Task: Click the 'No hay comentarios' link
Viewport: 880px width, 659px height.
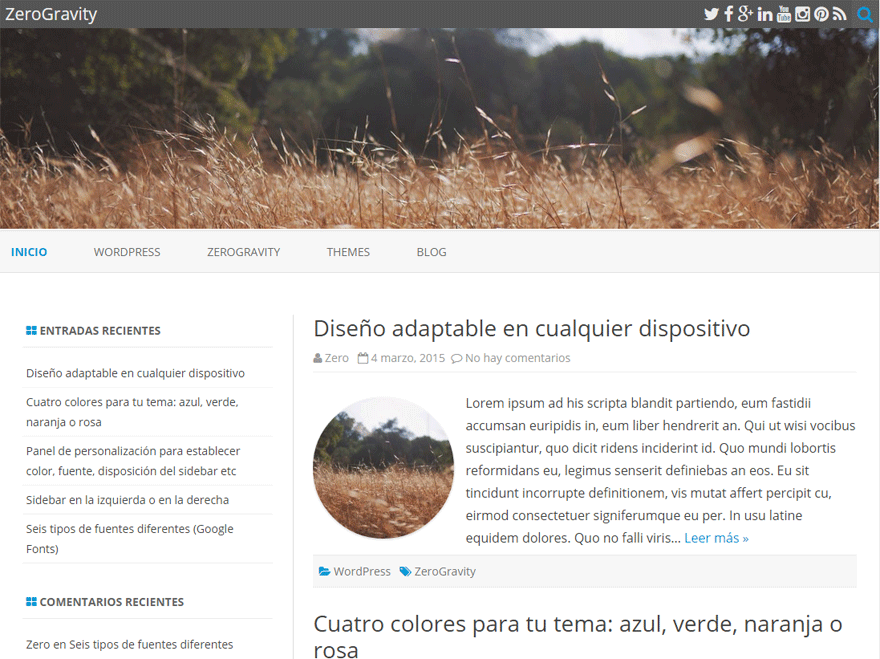Action: click(517, 358)
